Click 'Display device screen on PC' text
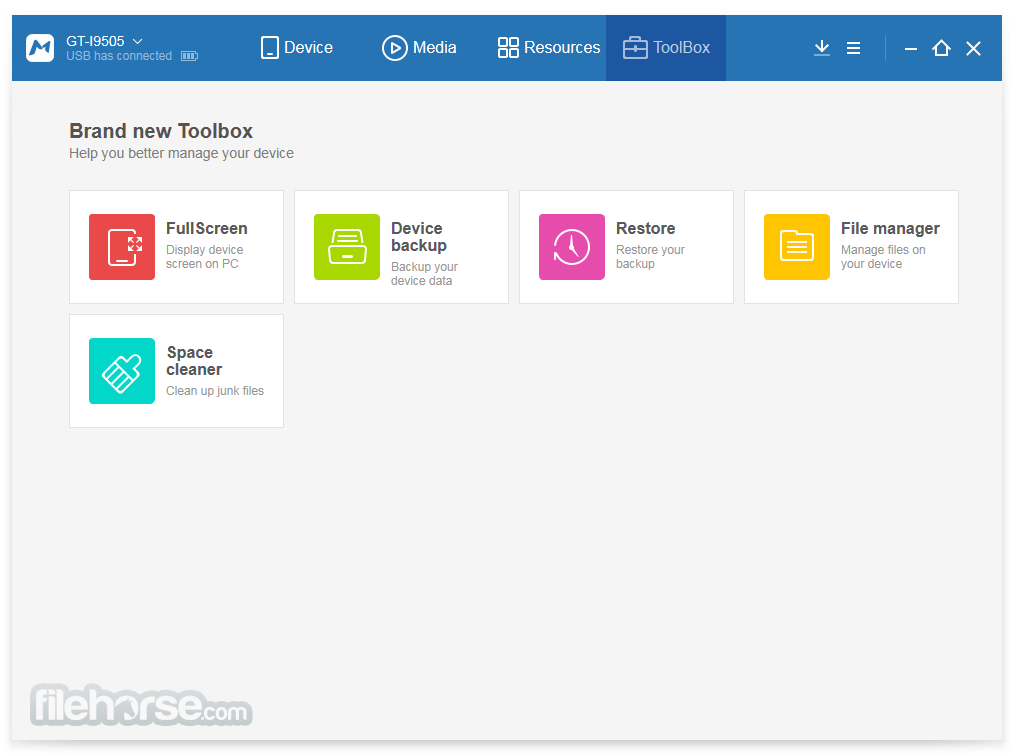 [x=204, y=257]
